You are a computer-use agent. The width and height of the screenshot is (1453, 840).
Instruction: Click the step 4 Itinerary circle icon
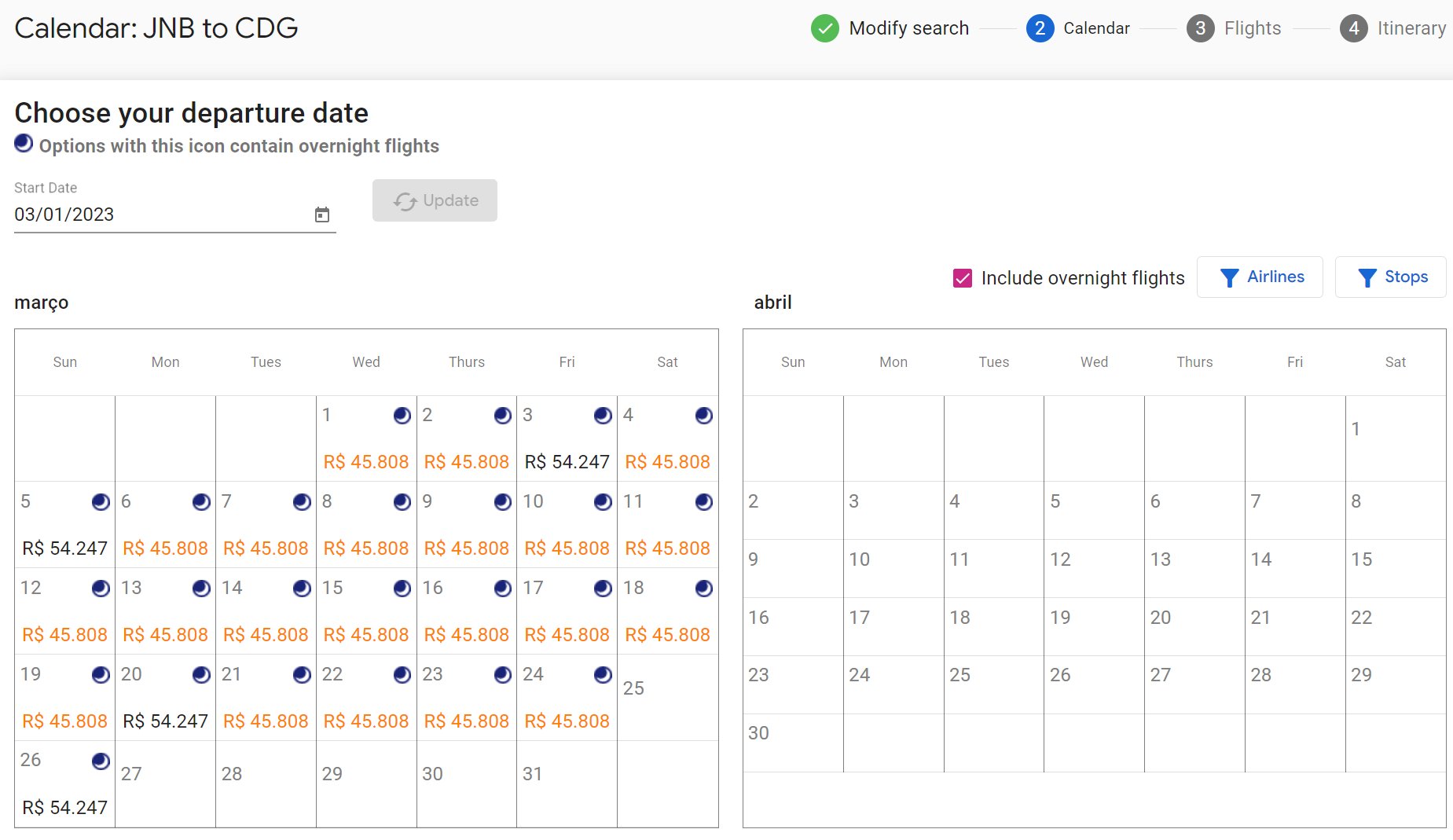pos(1353,28)
